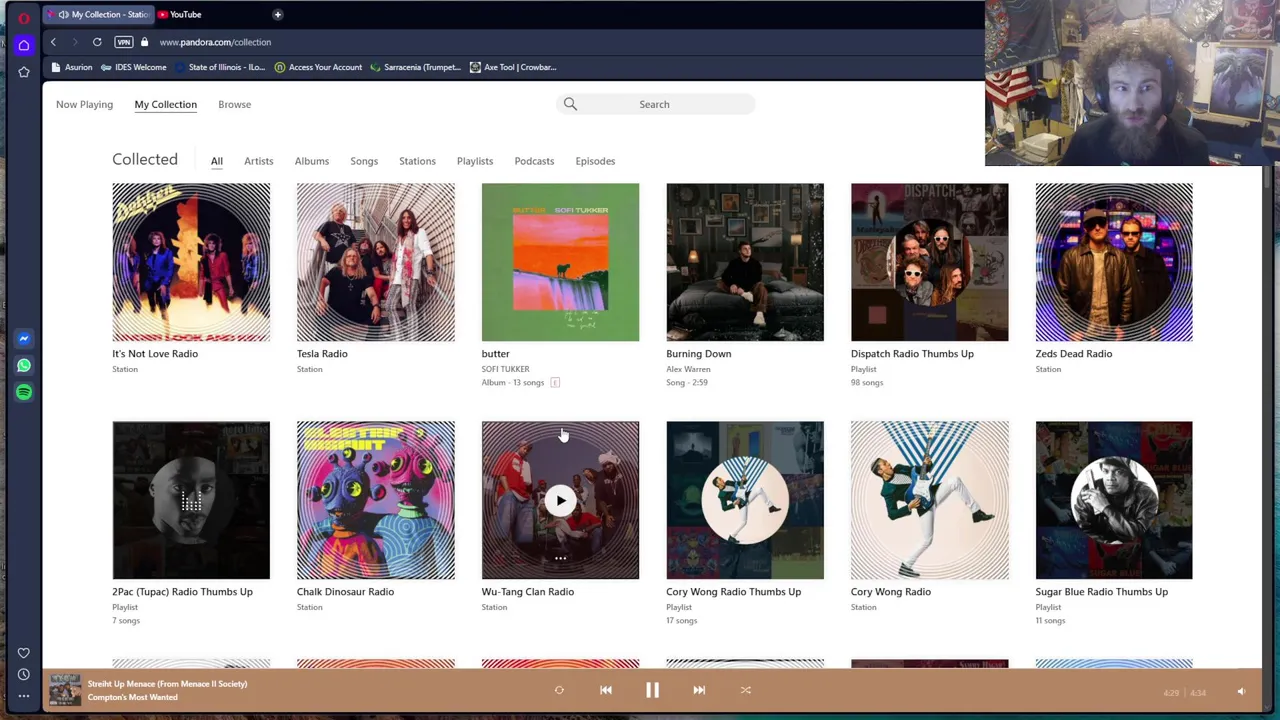Filter collection by Episodes

(x=595, y=161)
